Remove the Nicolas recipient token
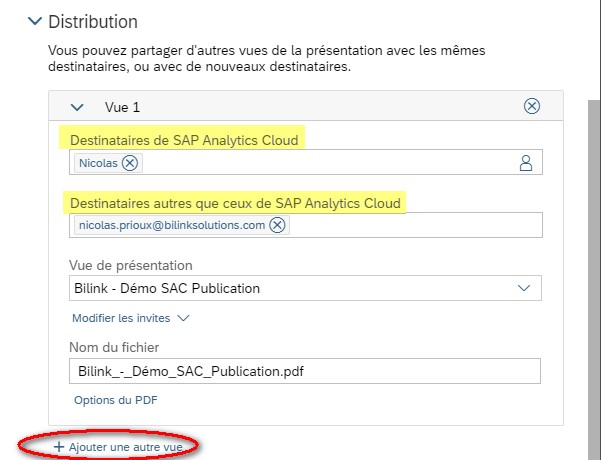Viewport: 601px width, 460px height. point(130,163)
